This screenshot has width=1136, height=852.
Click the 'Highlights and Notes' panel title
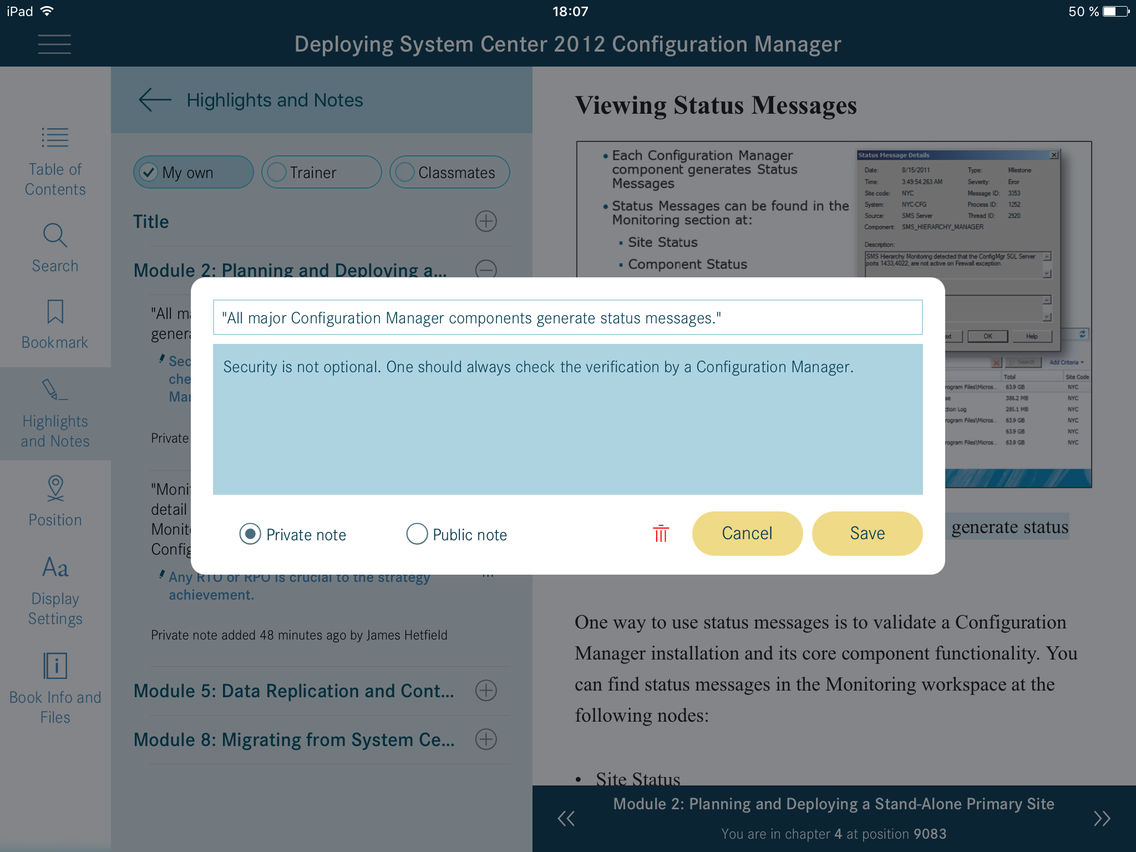click(275, 100)
